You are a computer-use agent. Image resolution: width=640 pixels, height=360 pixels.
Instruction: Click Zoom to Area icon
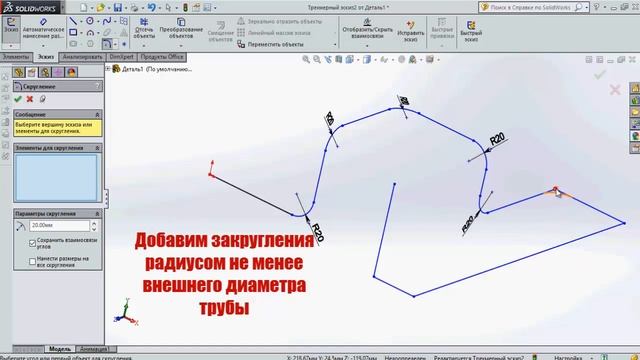point(317,60)
